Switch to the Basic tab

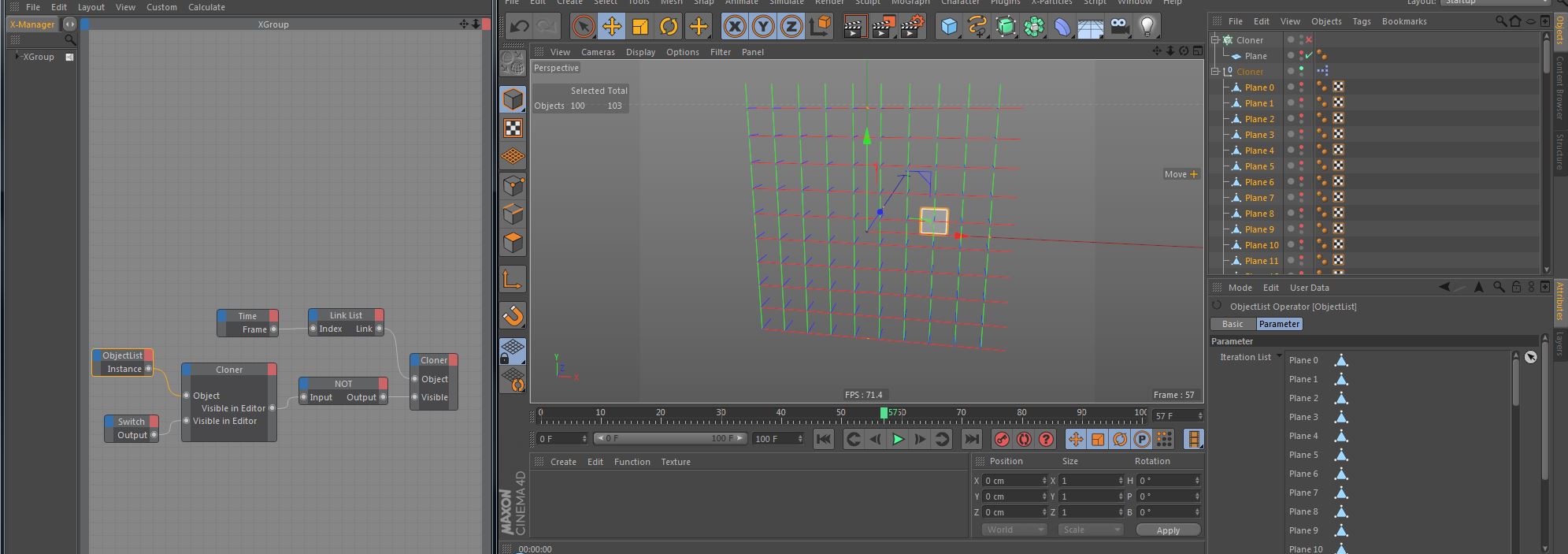point(1233,324)
